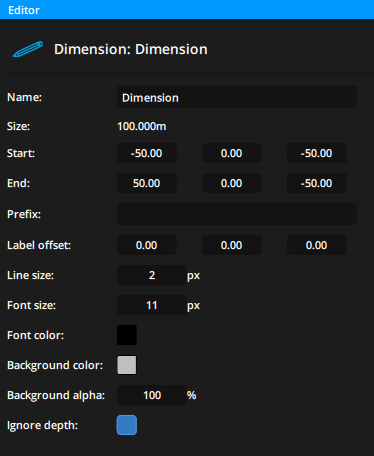Select the Start X field showing -50.00
The width and height of the screenshot is (374, 456).
click(147, 153)
